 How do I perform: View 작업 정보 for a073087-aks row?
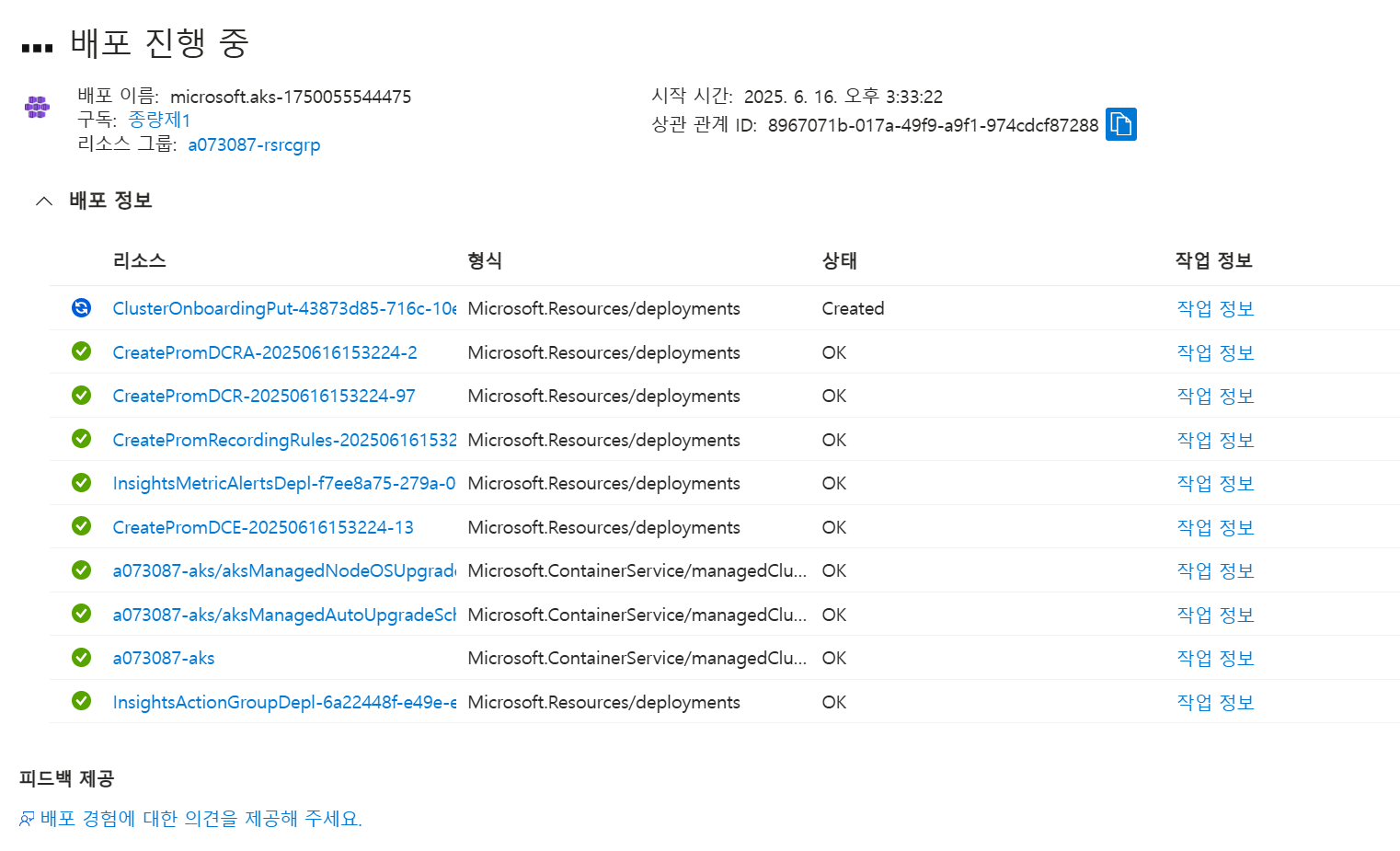tap(1215, 658)
